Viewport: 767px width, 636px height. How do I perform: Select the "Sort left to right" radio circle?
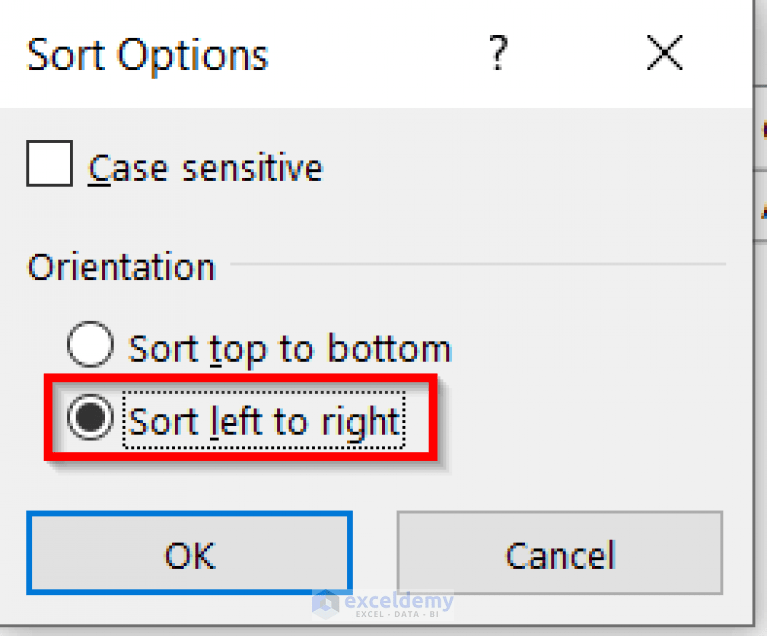coord(91,420)
